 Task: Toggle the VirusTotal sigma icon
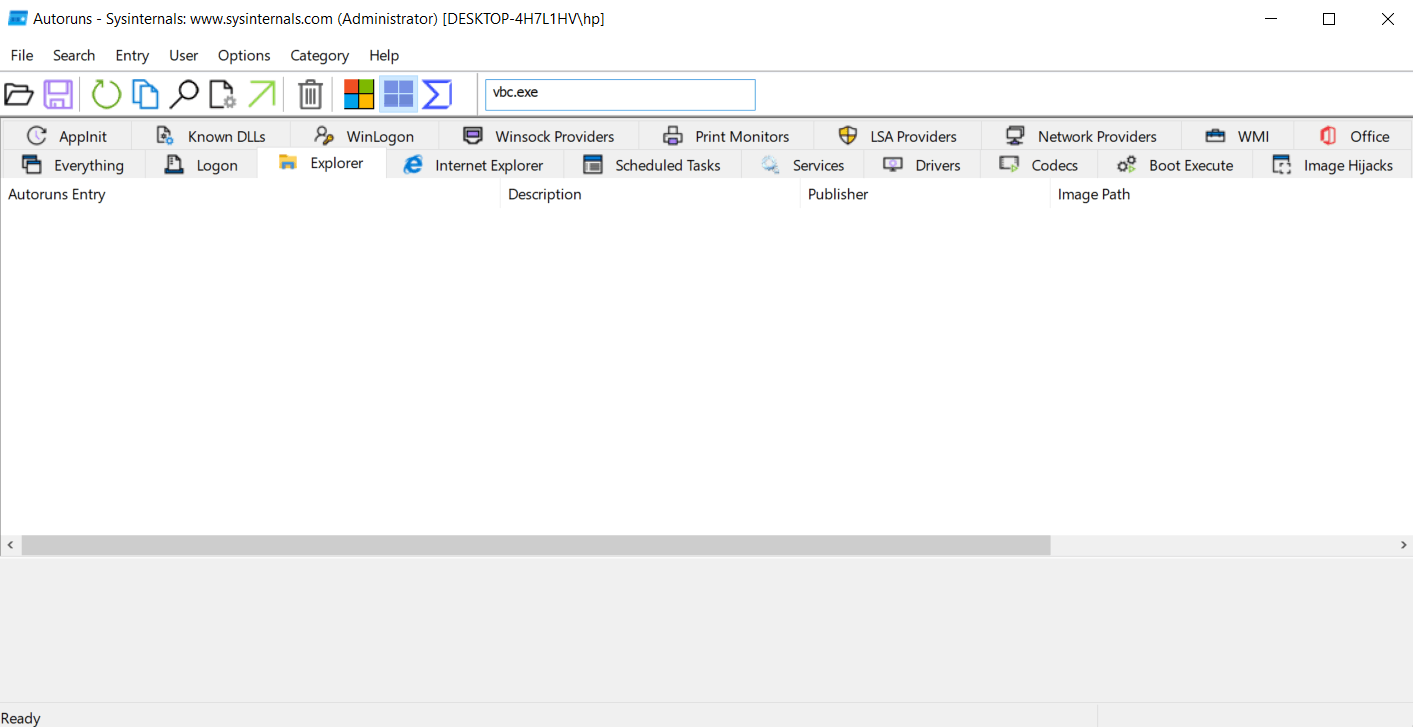(x=437, y=95)
